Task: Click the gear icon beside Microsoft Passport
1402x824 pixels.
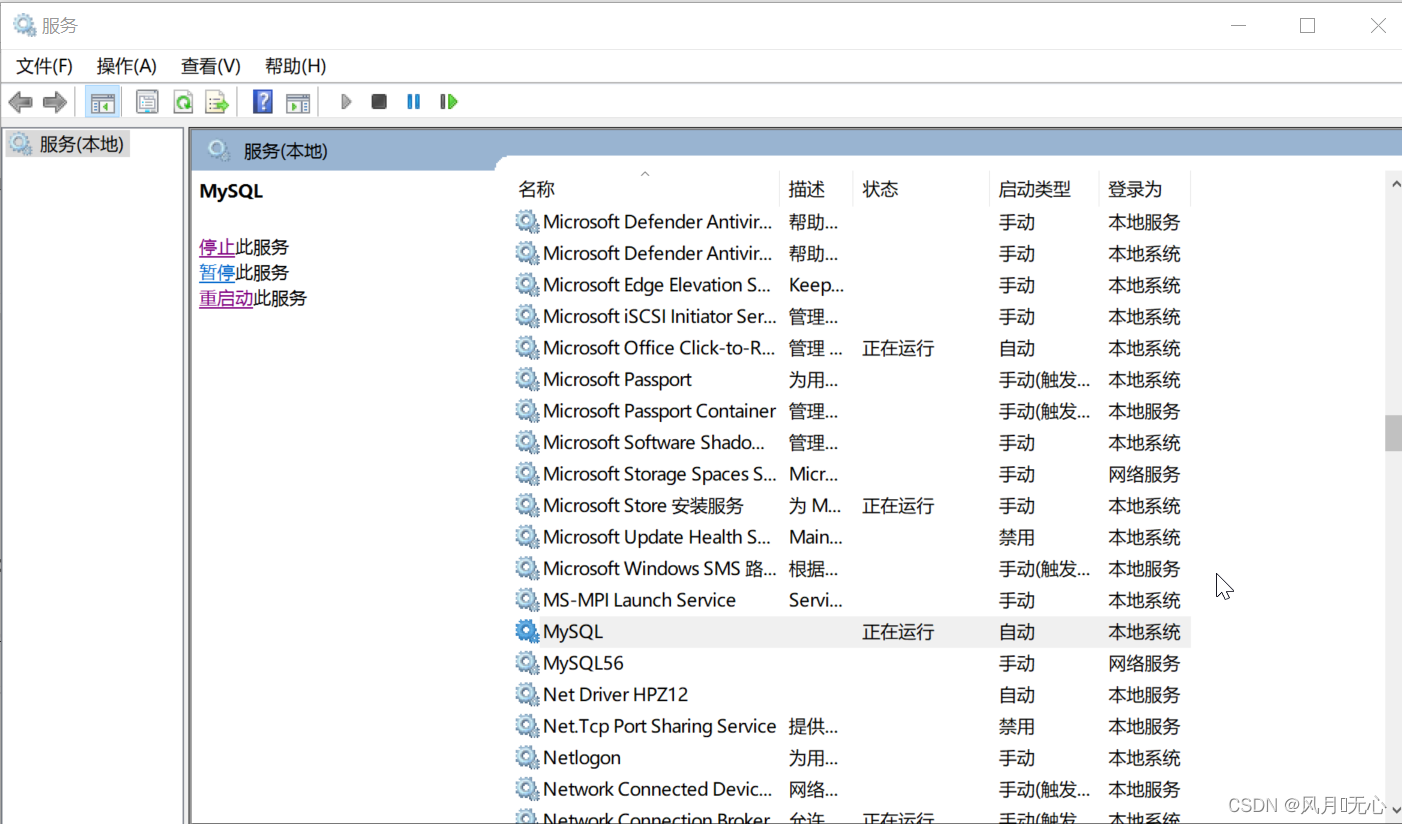Action: 527,379
